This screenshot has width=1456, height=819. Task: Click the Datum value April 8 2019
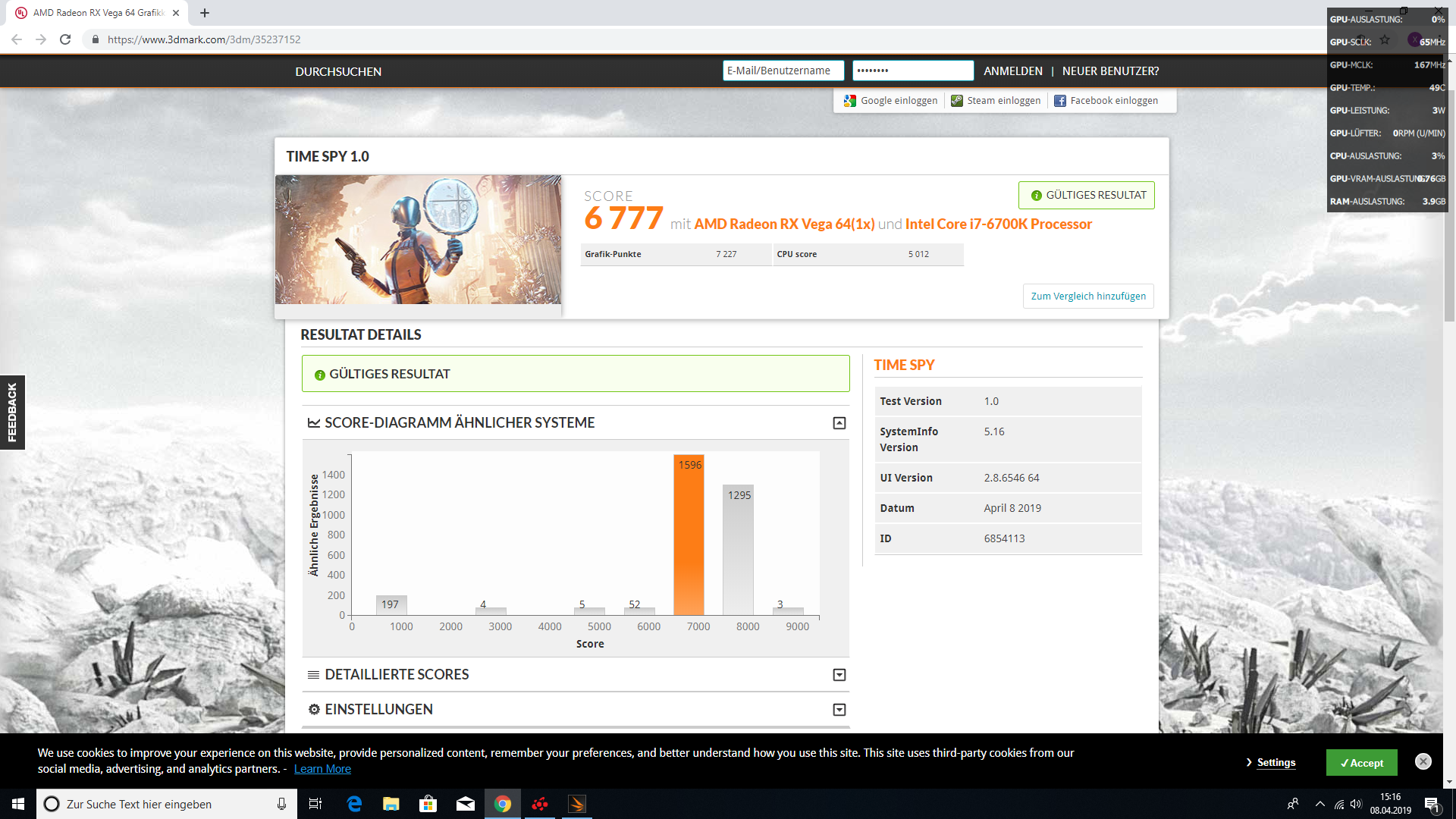pos(1012,509)
